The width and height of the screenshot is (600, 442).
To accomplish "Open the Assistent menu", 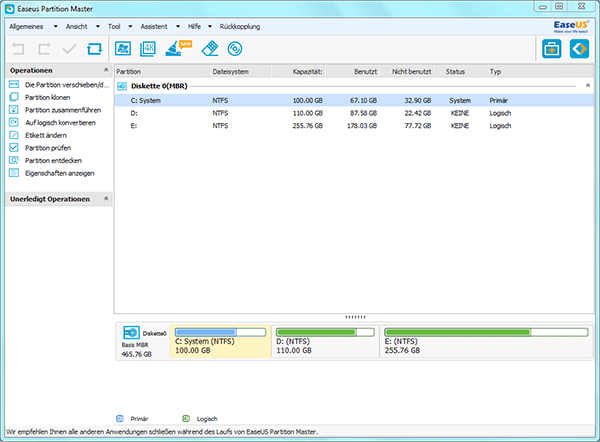I will 154,26.
